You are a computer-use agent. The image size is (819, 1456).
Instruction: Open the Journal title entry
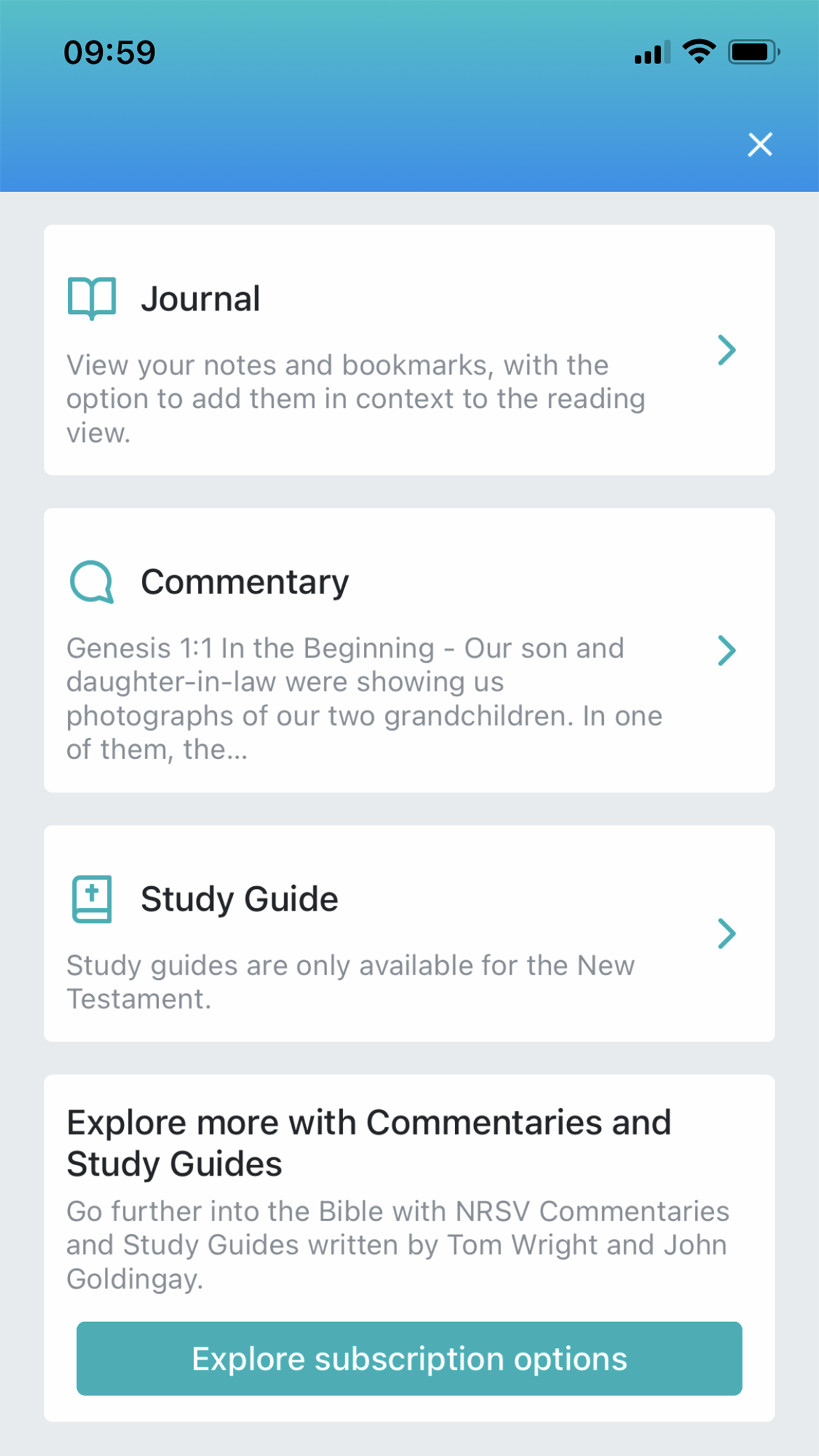click(200, 299)
